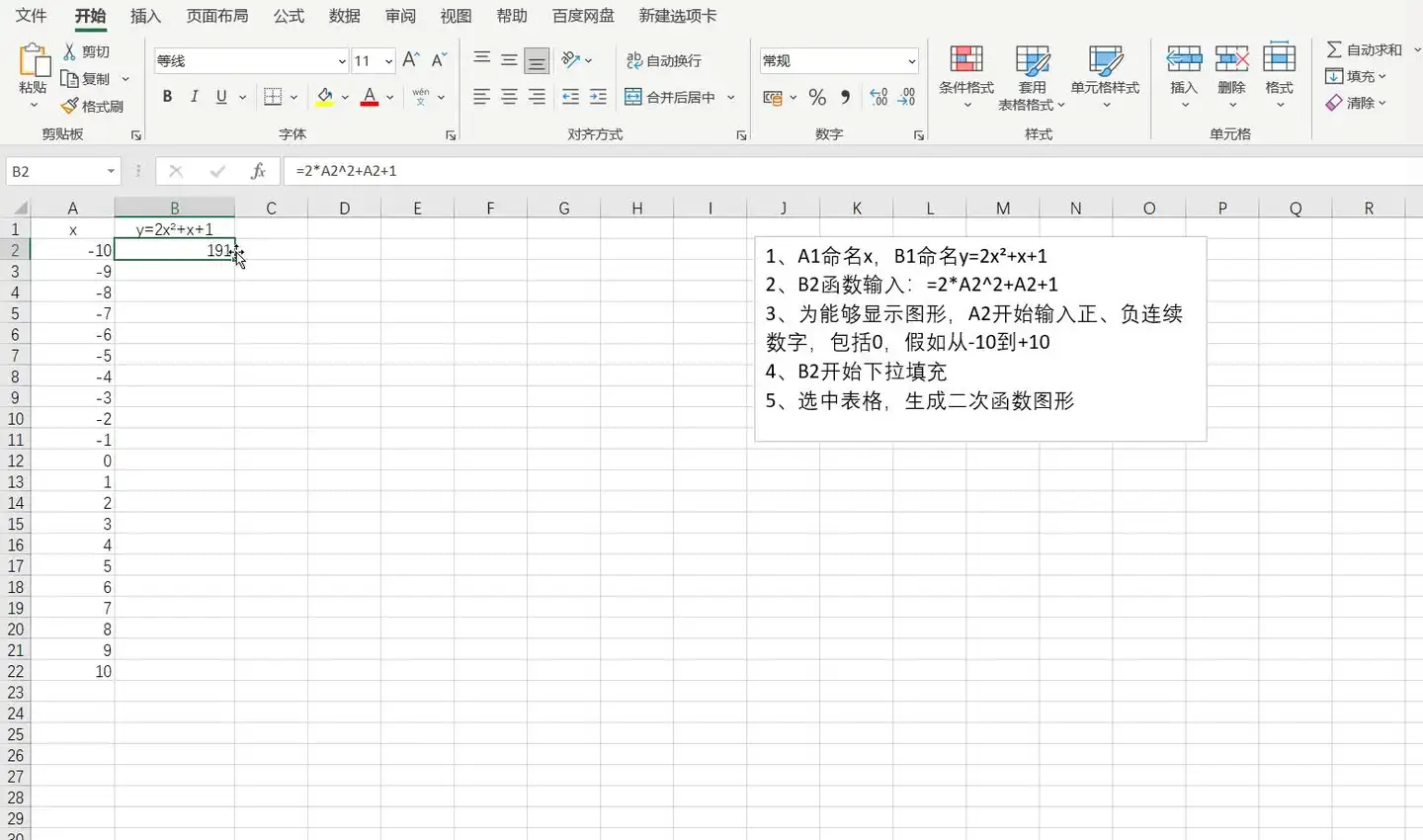This screenshot has width=1423, height=840.
Task: Open the Name Box dropdown arrow
Action: coord(111,171)
